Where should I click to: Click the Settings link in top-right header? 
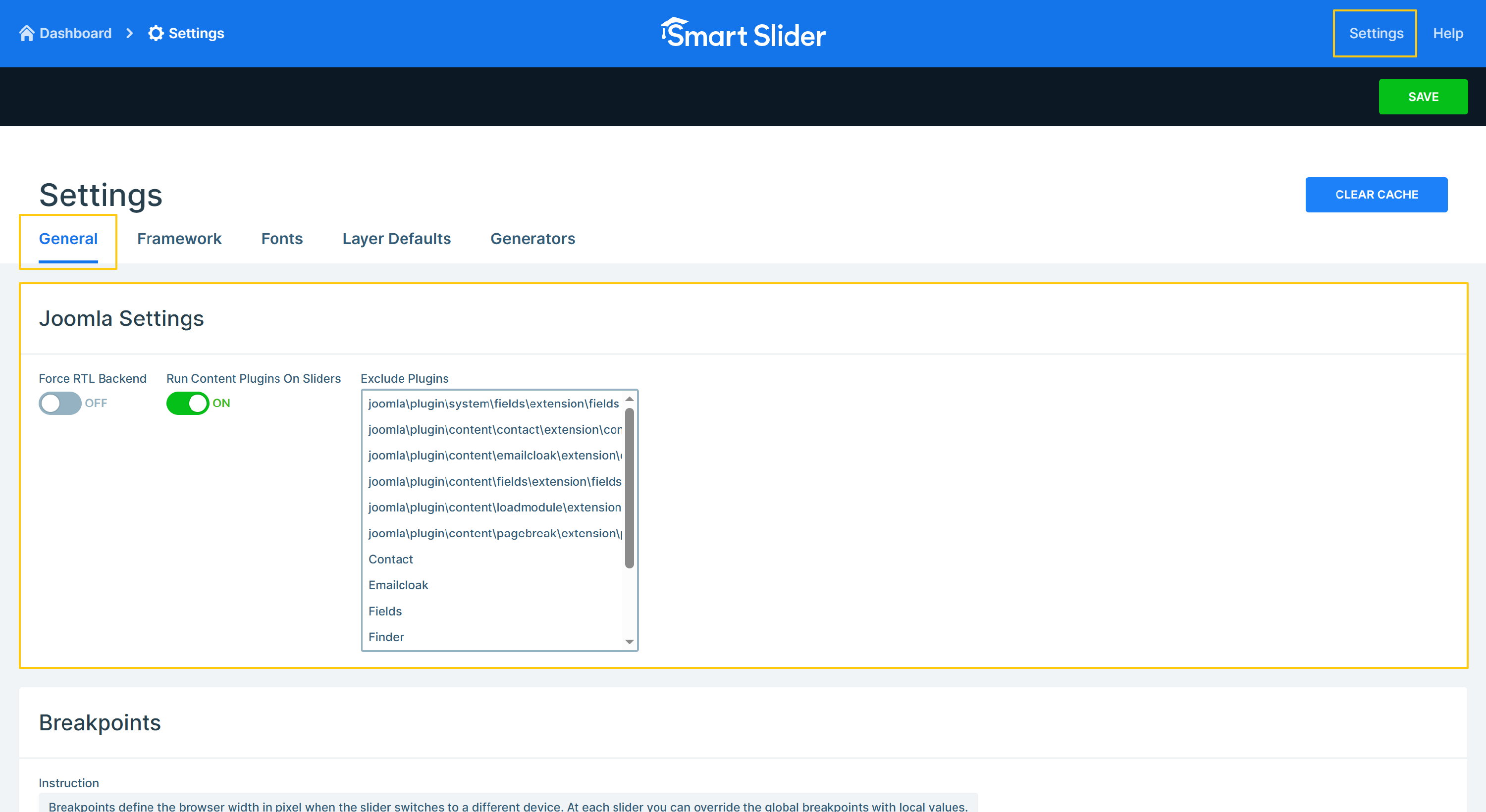coord(1375,34)
